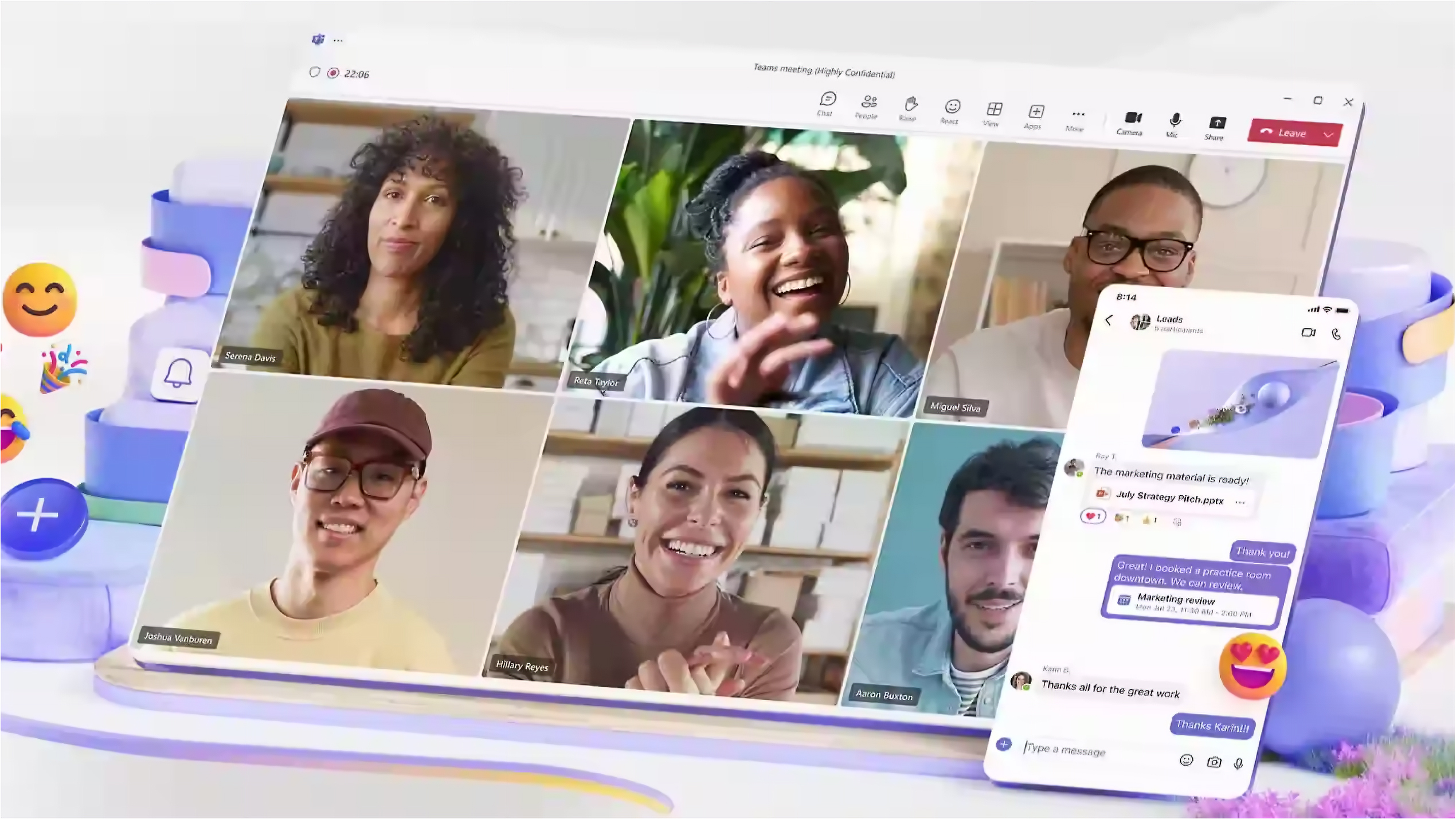Click the 'Thanks Karin!!!' message bubble
This screenshot has height=819, width=1456.
click(x=1212, y=726)
